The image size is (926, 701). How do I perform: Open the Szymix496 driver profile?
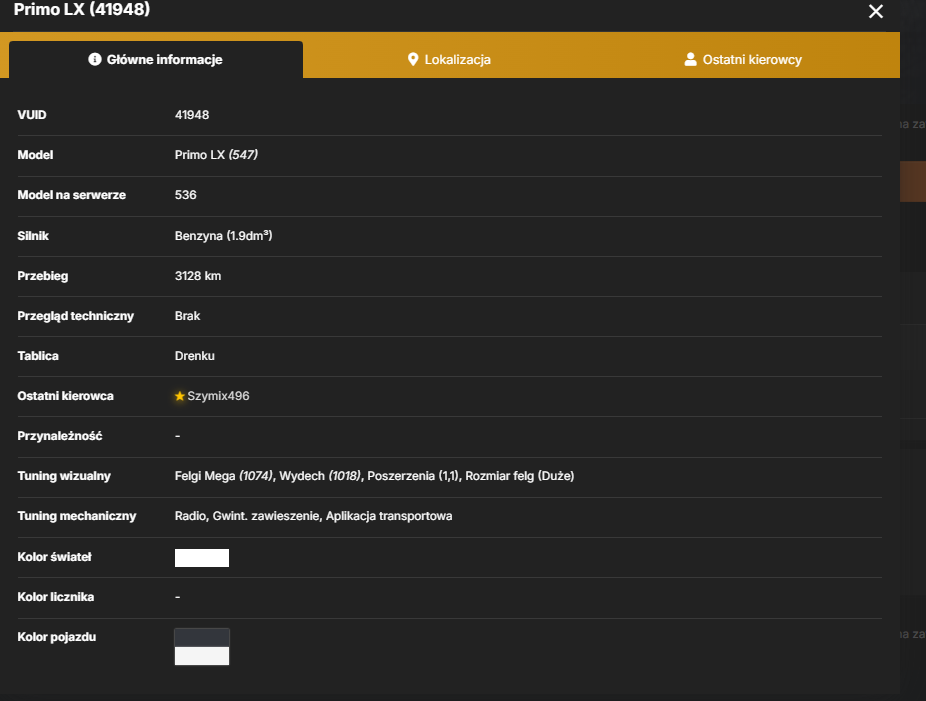(x=218, y=396)
